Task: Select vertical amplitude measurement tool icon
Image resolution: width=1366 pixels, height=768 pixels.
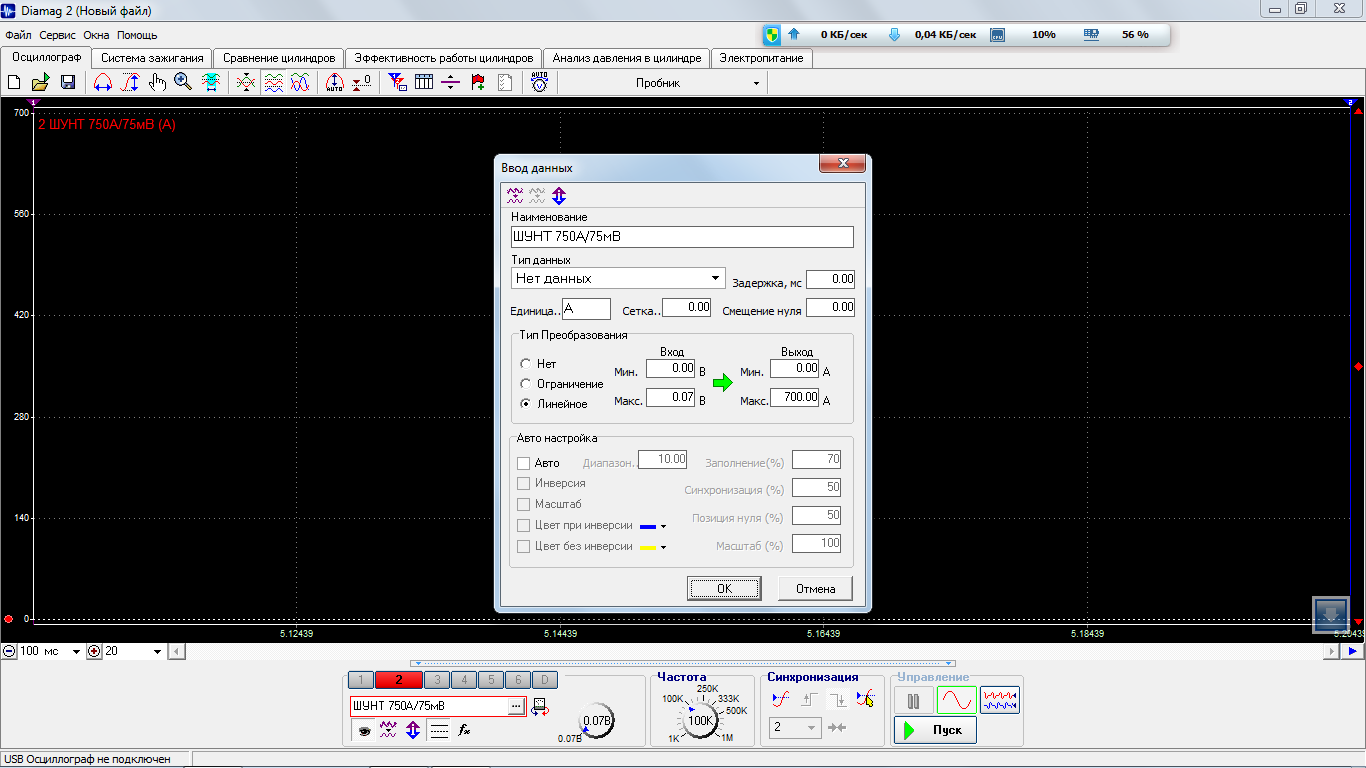Action: (x=130, y=83)
